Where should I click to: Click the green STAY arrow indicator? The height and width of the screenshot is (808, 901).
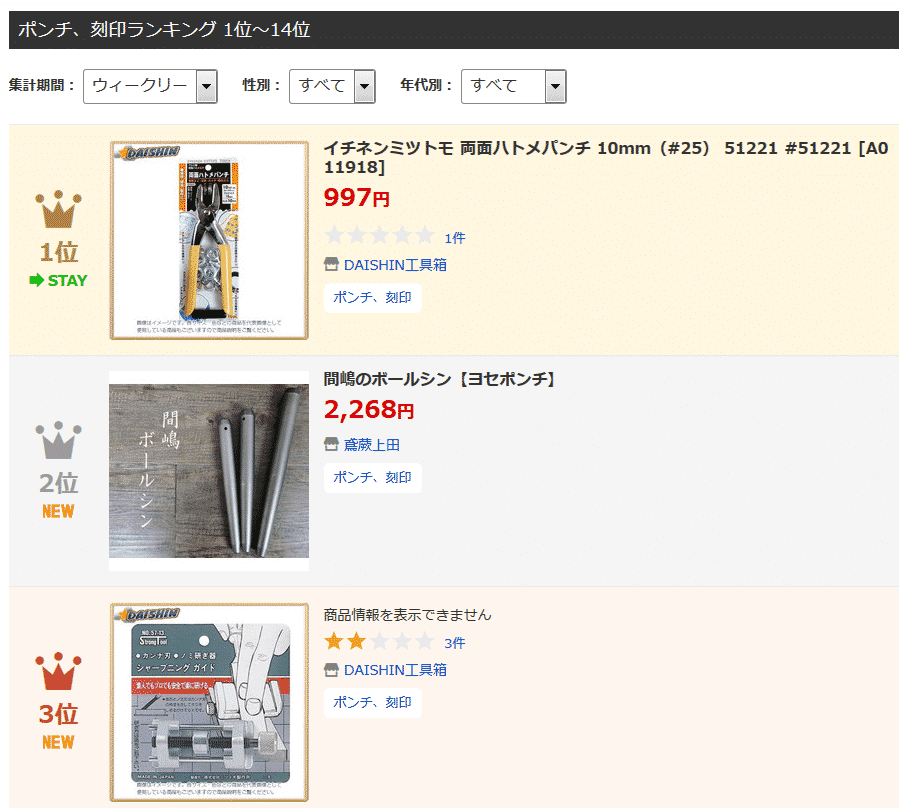point(58,280)
